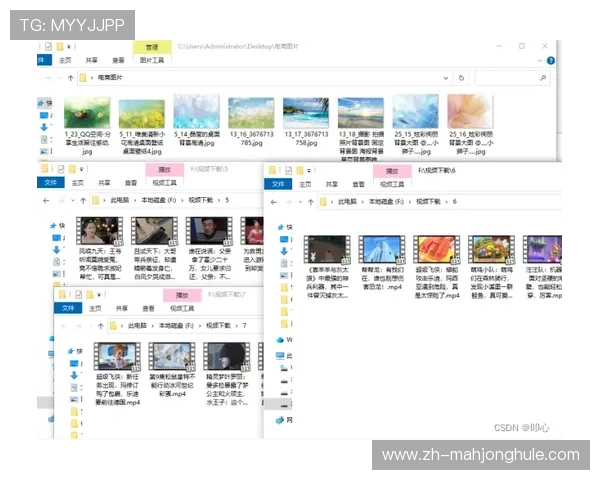Open recent locations dropdown in folder 5 window
The image size is (600, 480).
coord(73,201)
